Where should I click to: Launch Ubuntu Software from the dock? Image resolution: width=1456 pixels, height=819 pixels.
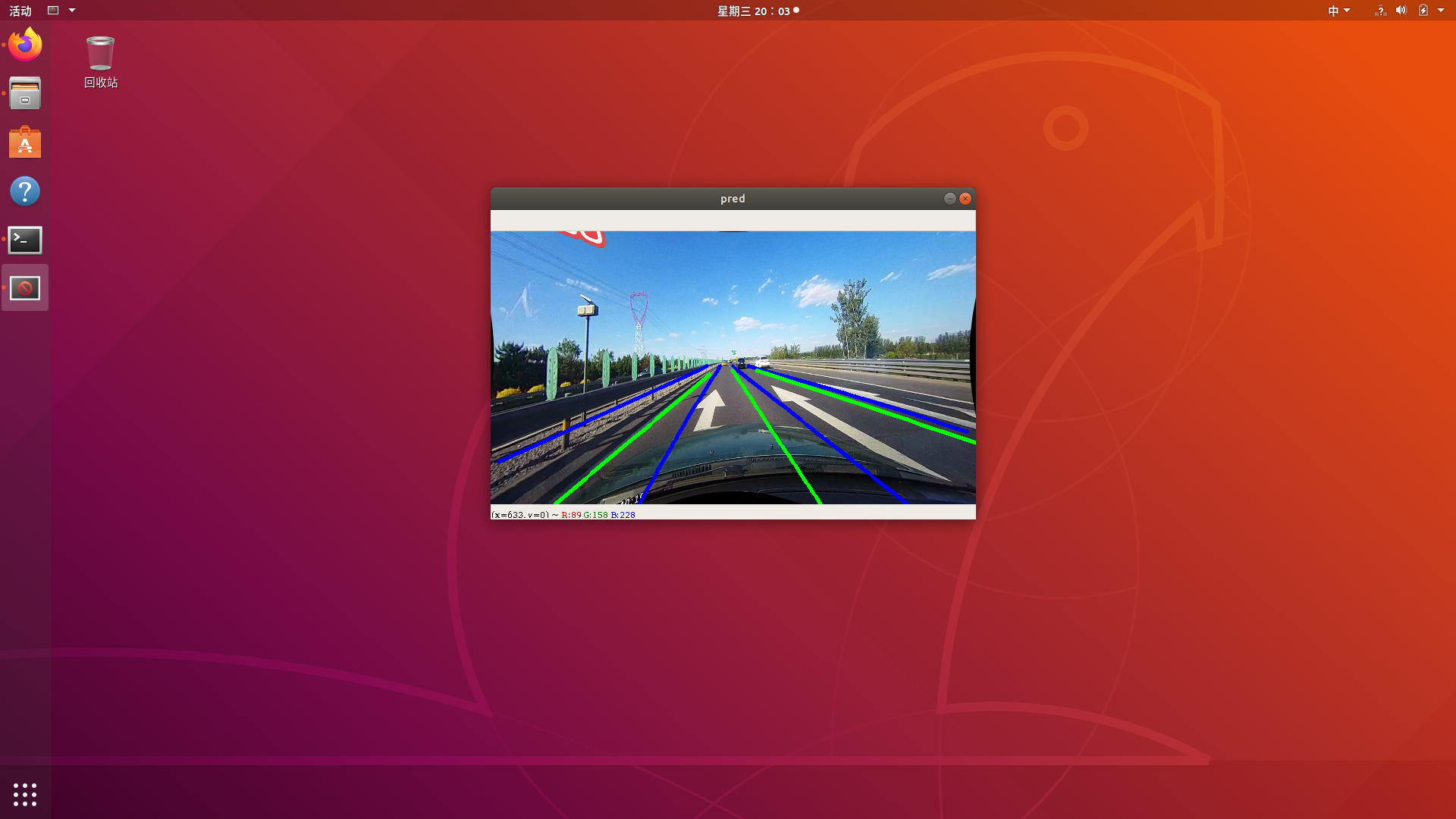tap(25, 143)
